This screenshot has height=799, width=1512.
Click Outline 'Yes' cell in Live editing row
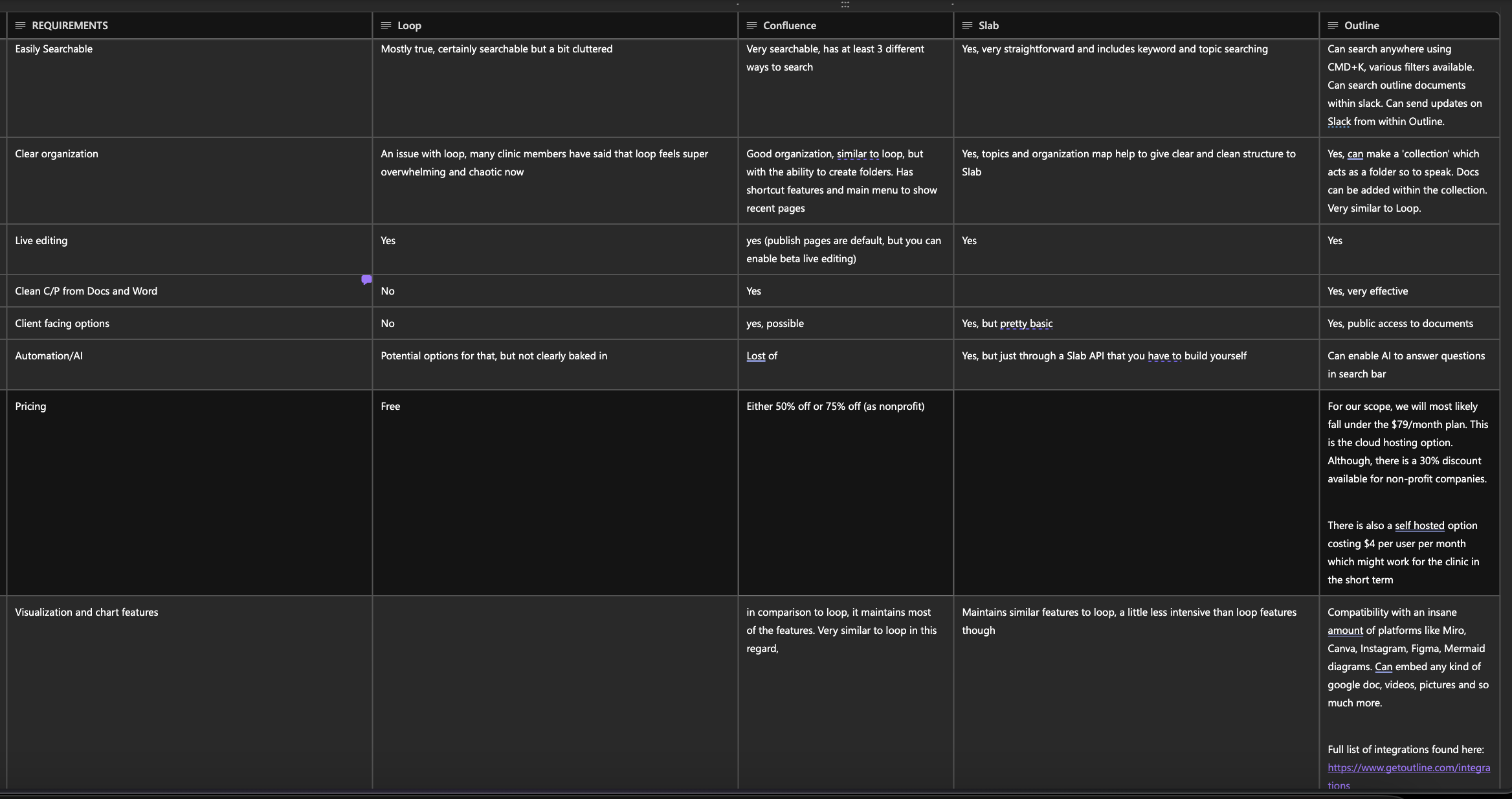[x=1410, y=249]
